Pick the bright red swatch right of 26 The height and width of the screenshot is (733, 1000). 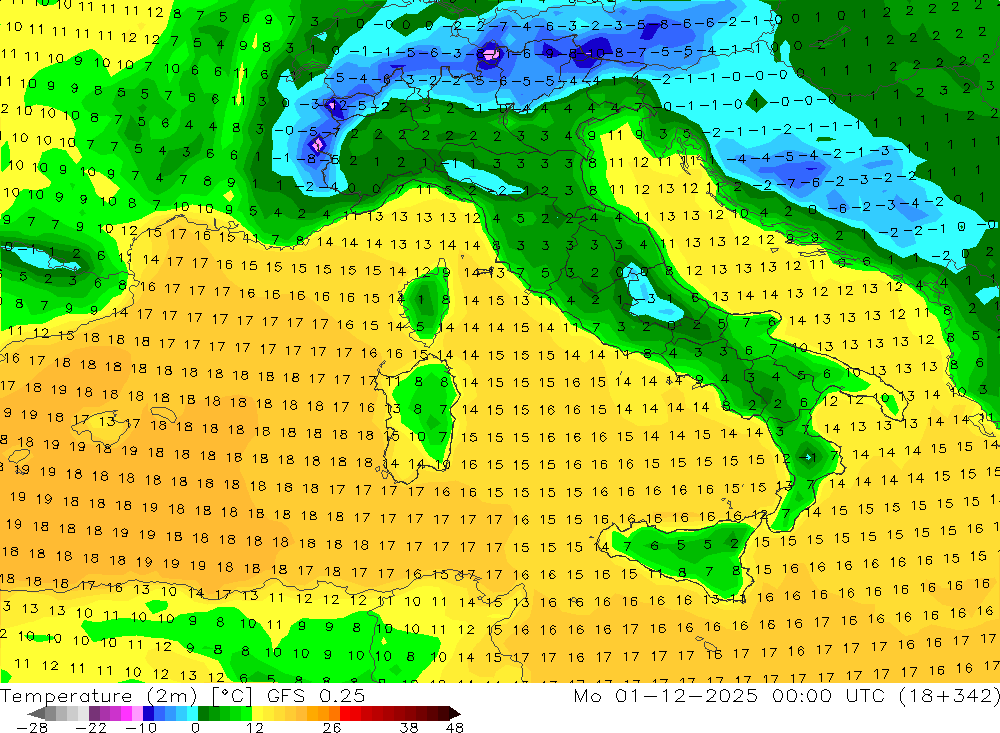pos(345,713)
